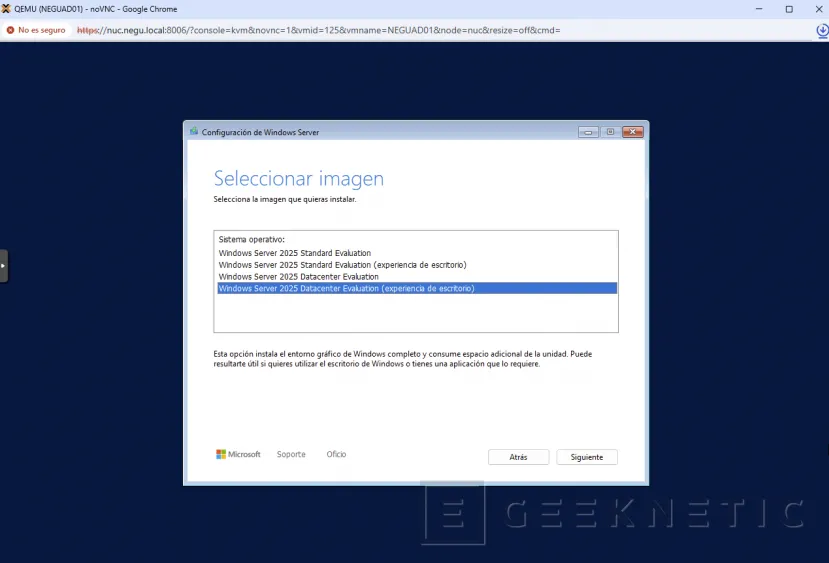
Task: Open the Chrome downloads icon
Action: point(822,31)
